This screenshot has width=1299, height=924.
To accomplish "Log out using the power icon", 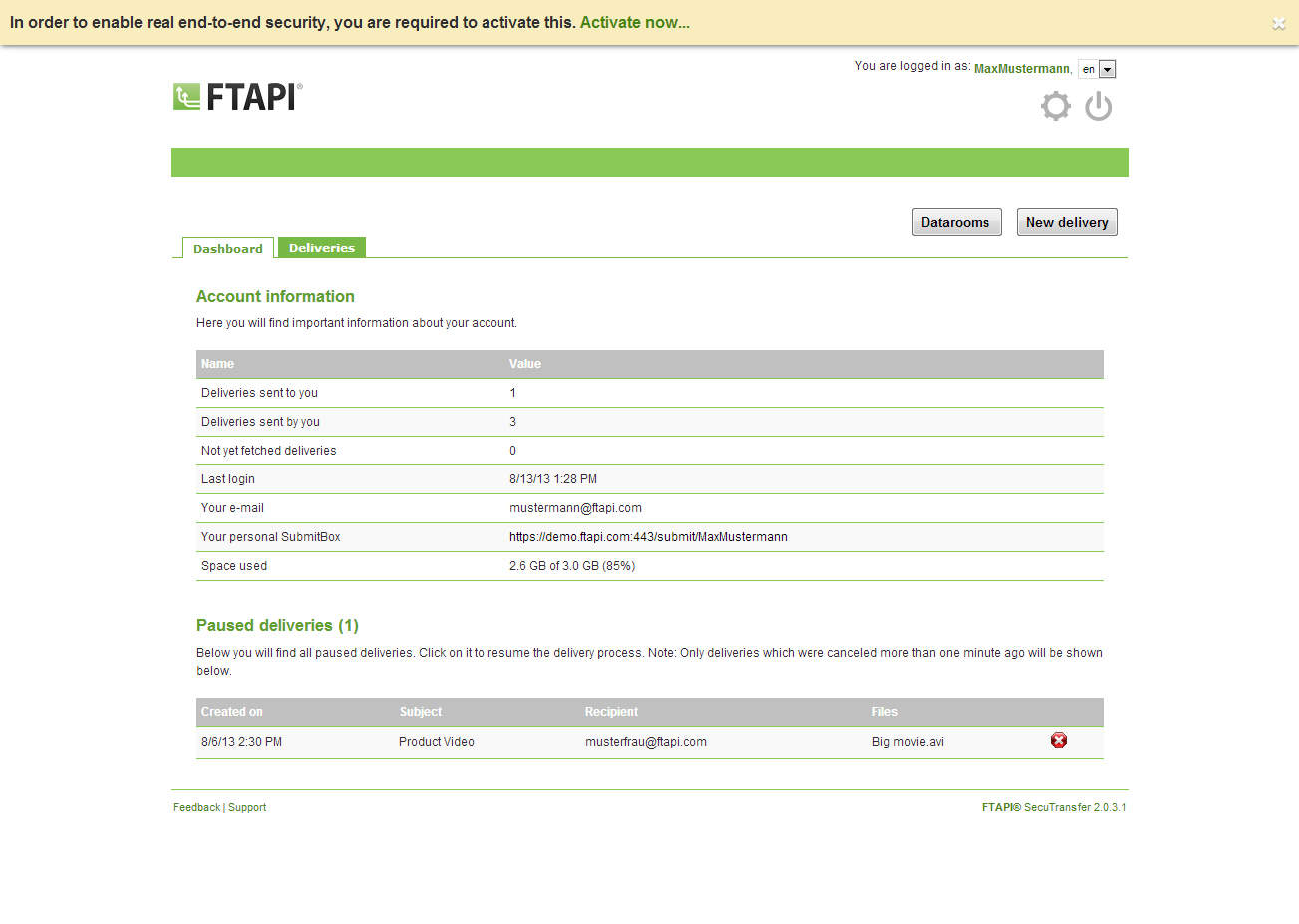I will coord(1098,106).
